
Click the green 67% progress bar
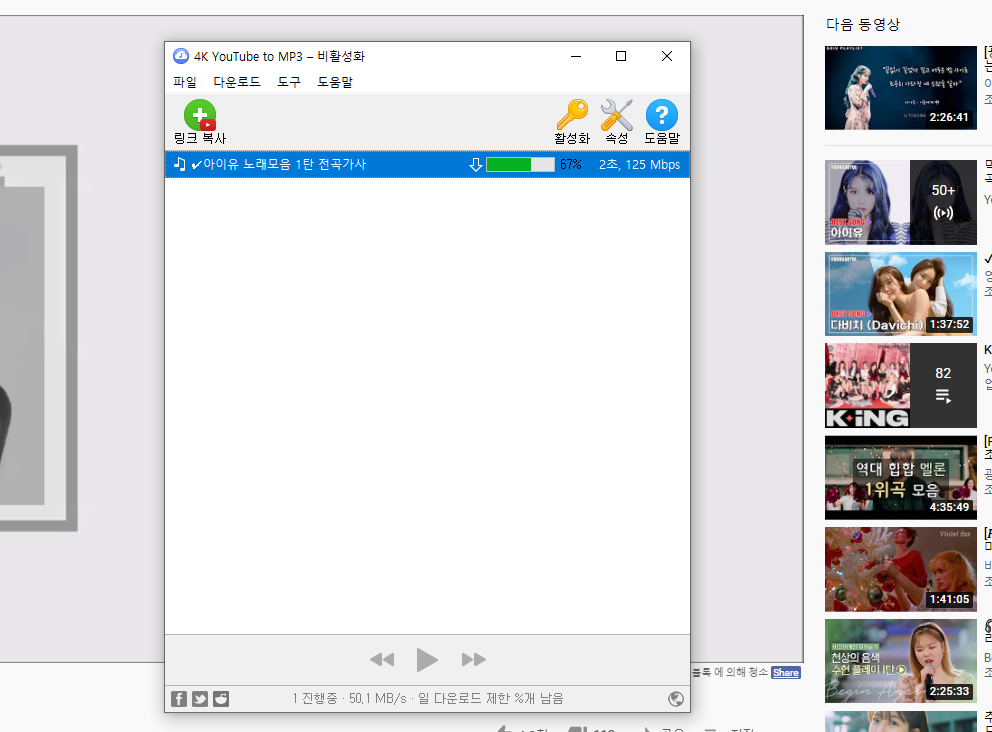point(520,164)
